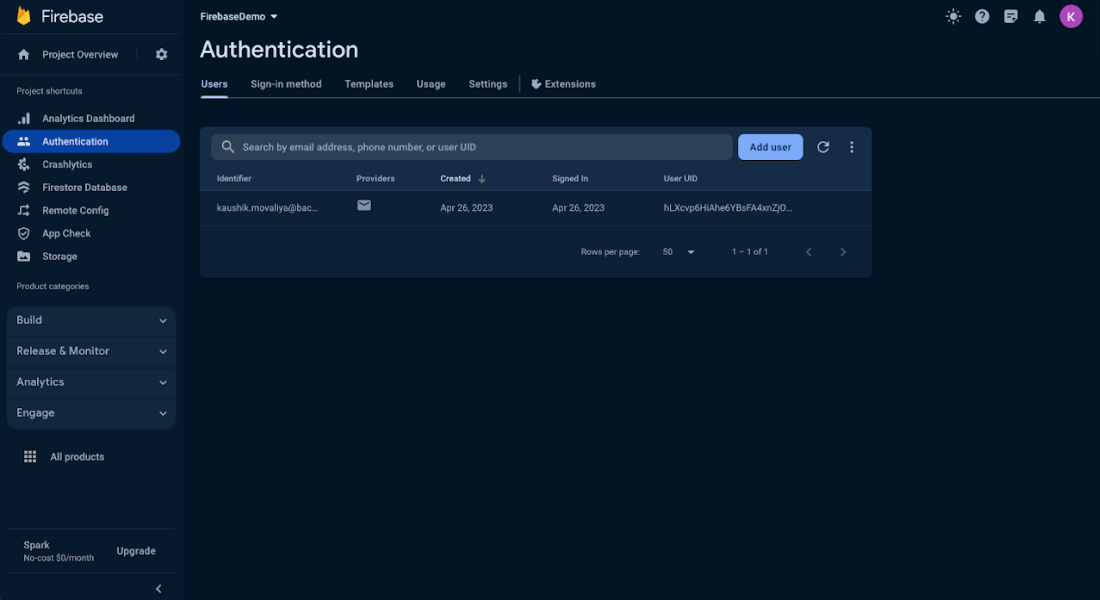This screenshot has width=1100, height=600.
Task: Open Analytics Dashboard in sidebar
Action: coord(88,119)
